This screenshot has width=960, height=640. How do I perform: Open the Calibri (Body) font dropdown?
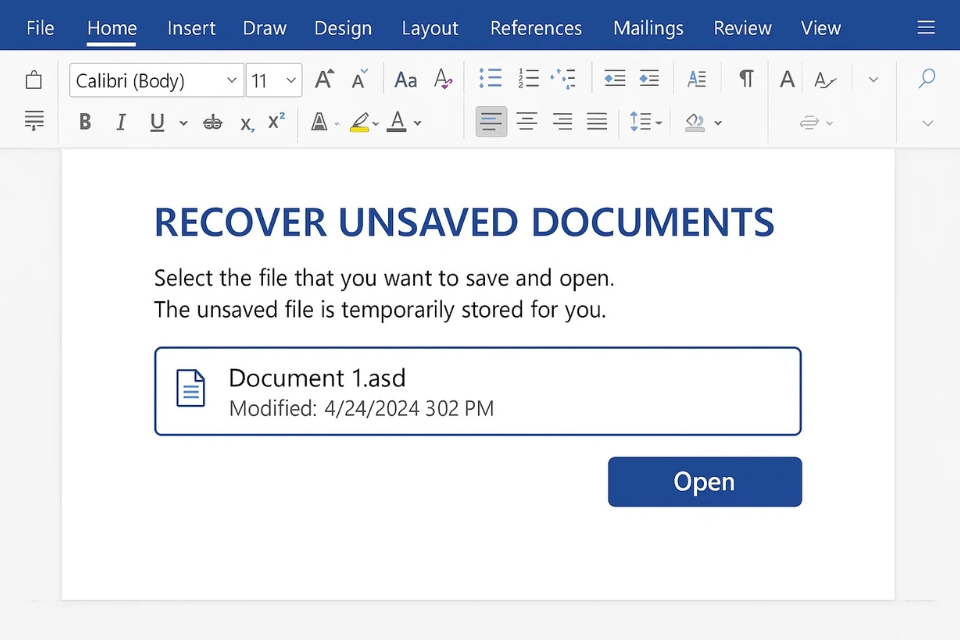point(157,80)
